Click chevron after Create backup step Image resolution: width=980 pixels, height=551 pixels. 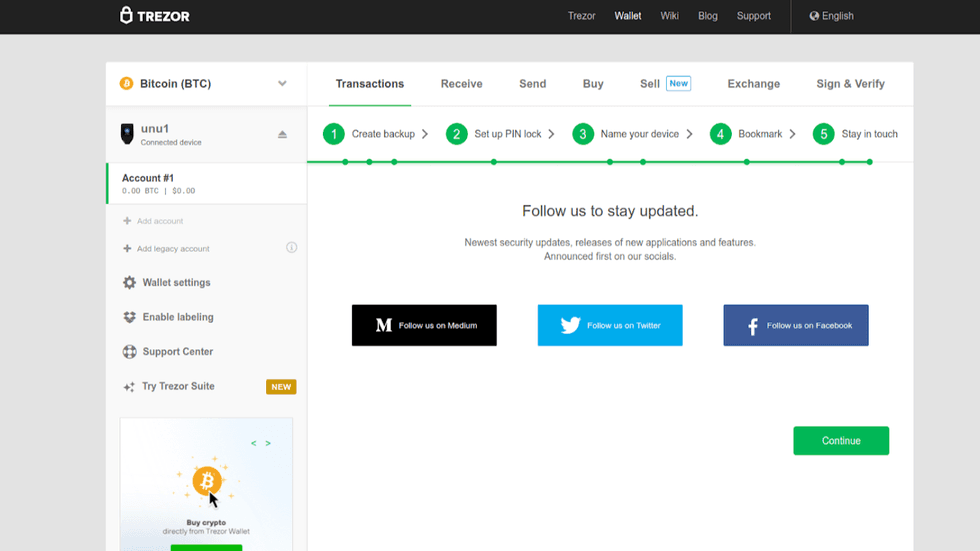pyautogui.click(x=425, y=134)
